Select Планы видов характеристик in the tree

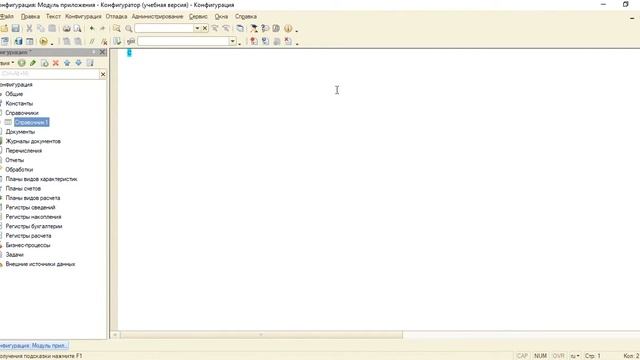click(x=41, y=179)
